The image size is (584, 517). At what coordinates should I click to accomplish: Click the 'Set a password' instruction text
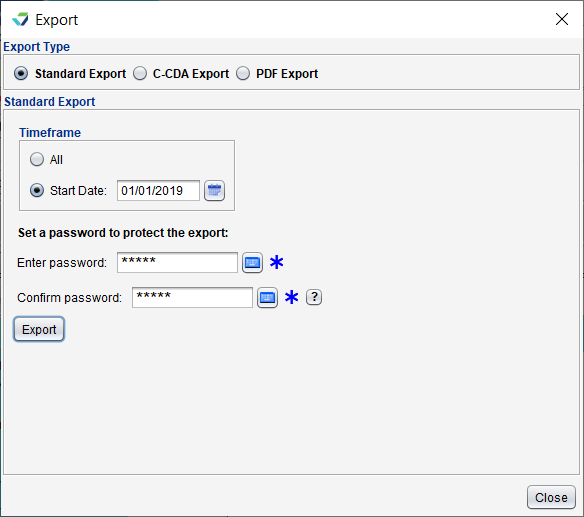point(123,233)
